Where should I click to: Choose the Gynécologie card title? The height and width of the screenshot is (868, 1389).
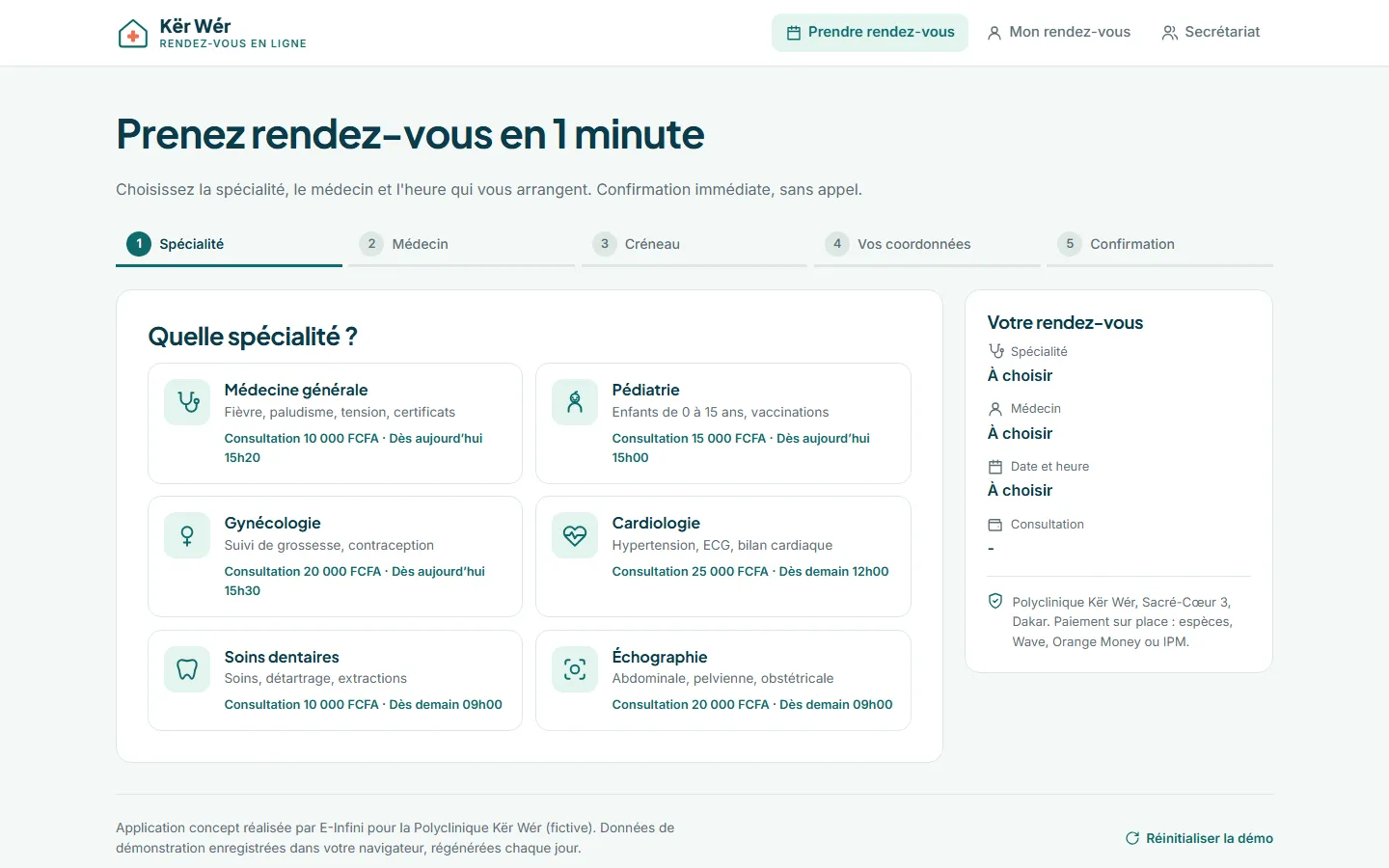[273, 523]
